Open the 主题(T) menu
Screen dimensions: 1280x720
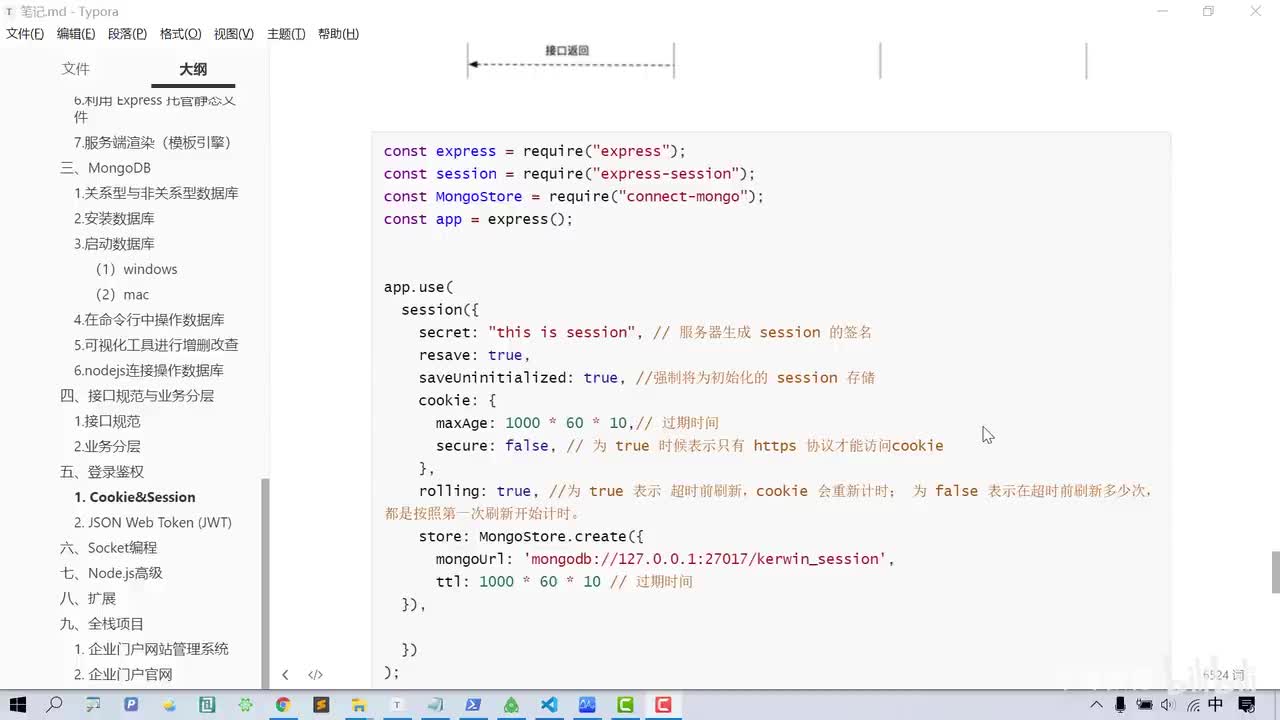(286, 34)
